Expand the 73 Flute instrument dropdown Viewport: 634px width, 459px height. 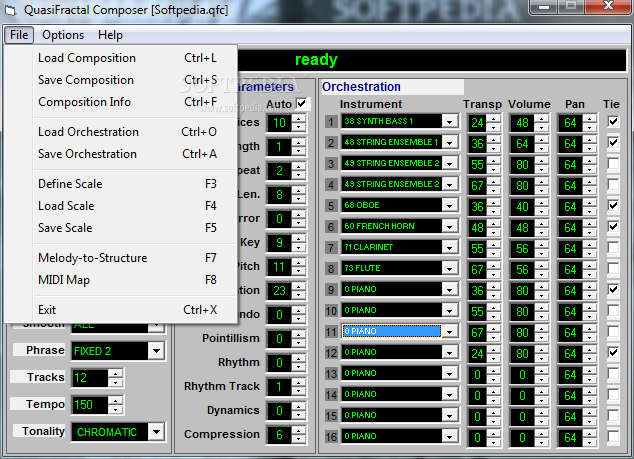coord(450,269)
